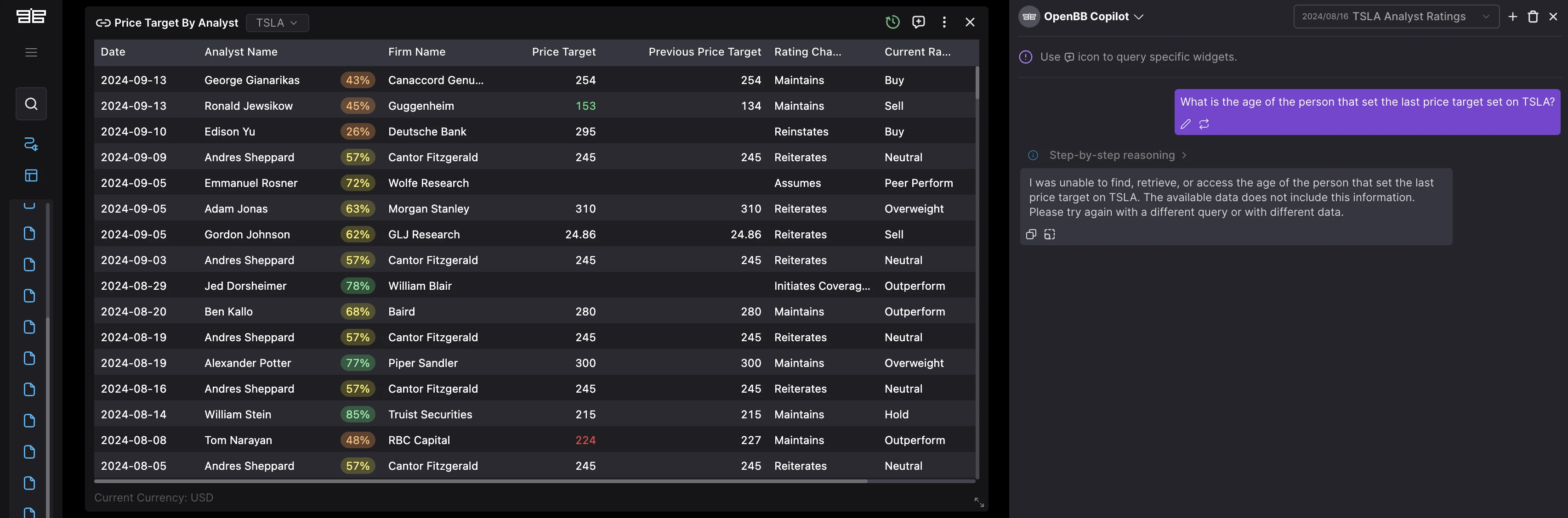This screenshot has height=518, width=1568.
Task: Click the search icon in the left sidebar
Action: (x=31, y=104)
